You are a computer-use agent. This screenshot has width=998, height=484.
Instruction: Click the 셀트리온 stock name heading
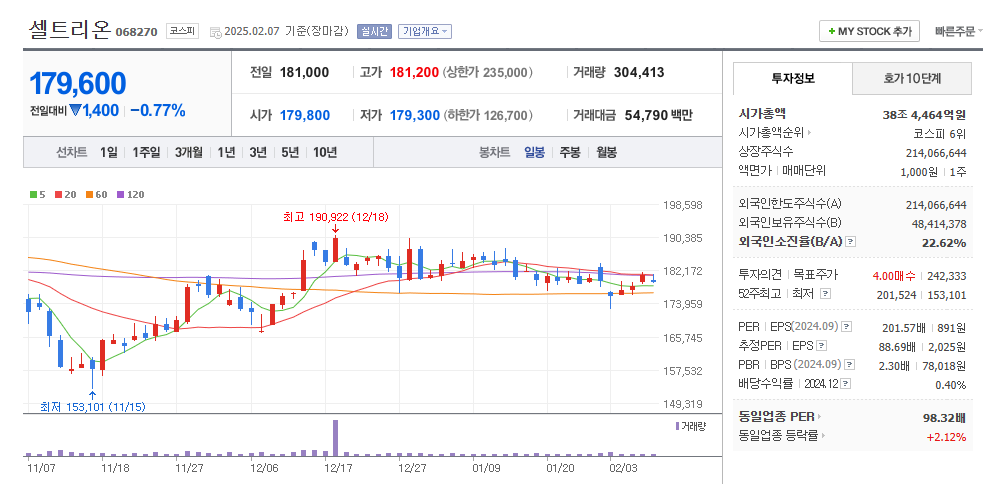[69, 30]
